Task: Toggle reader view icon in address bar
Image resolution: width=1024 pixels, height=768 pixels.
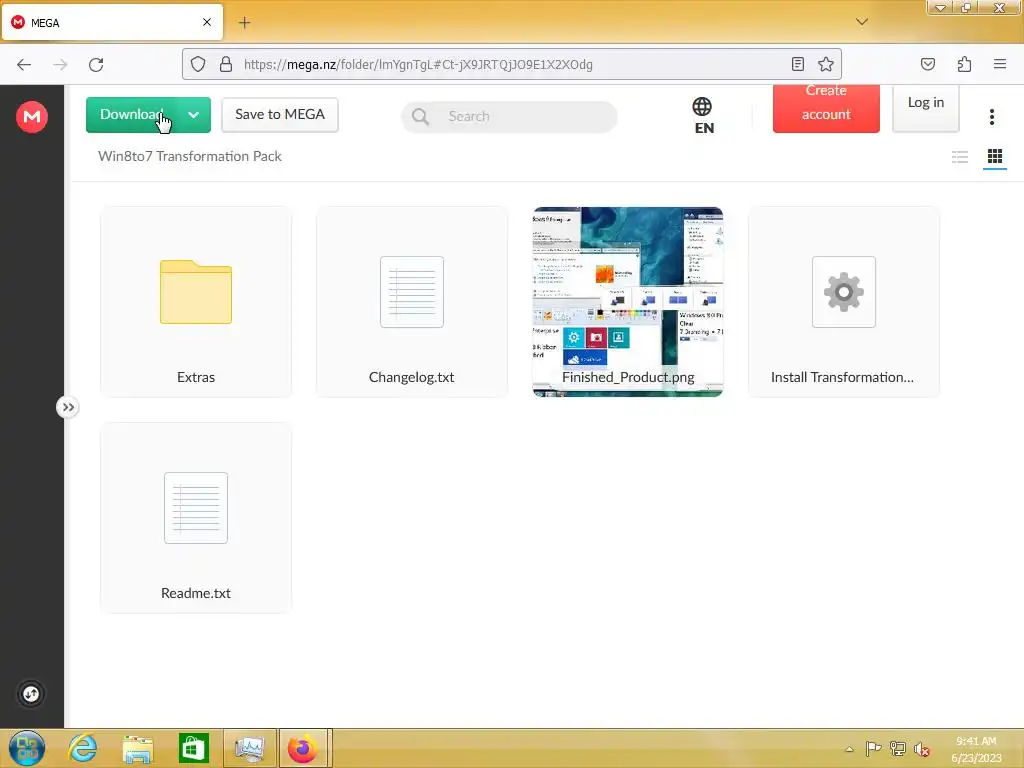Action: 797,64
